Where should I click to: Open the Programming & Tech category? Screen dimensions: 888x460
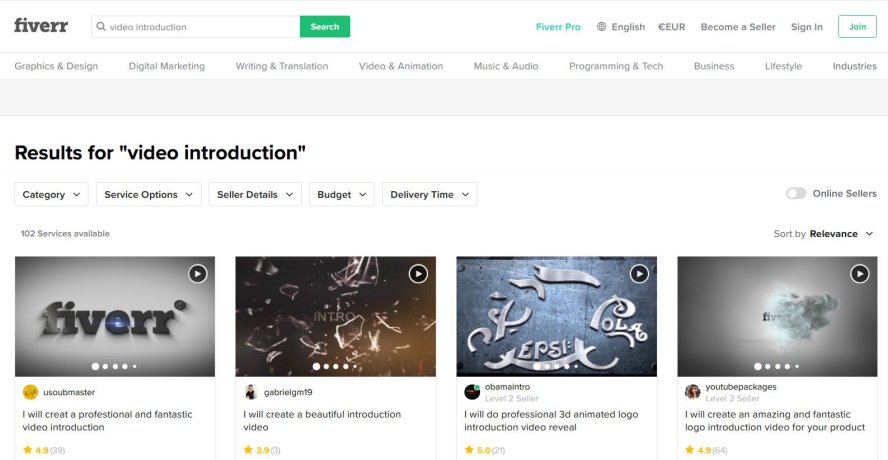click(x=616, y=66)
